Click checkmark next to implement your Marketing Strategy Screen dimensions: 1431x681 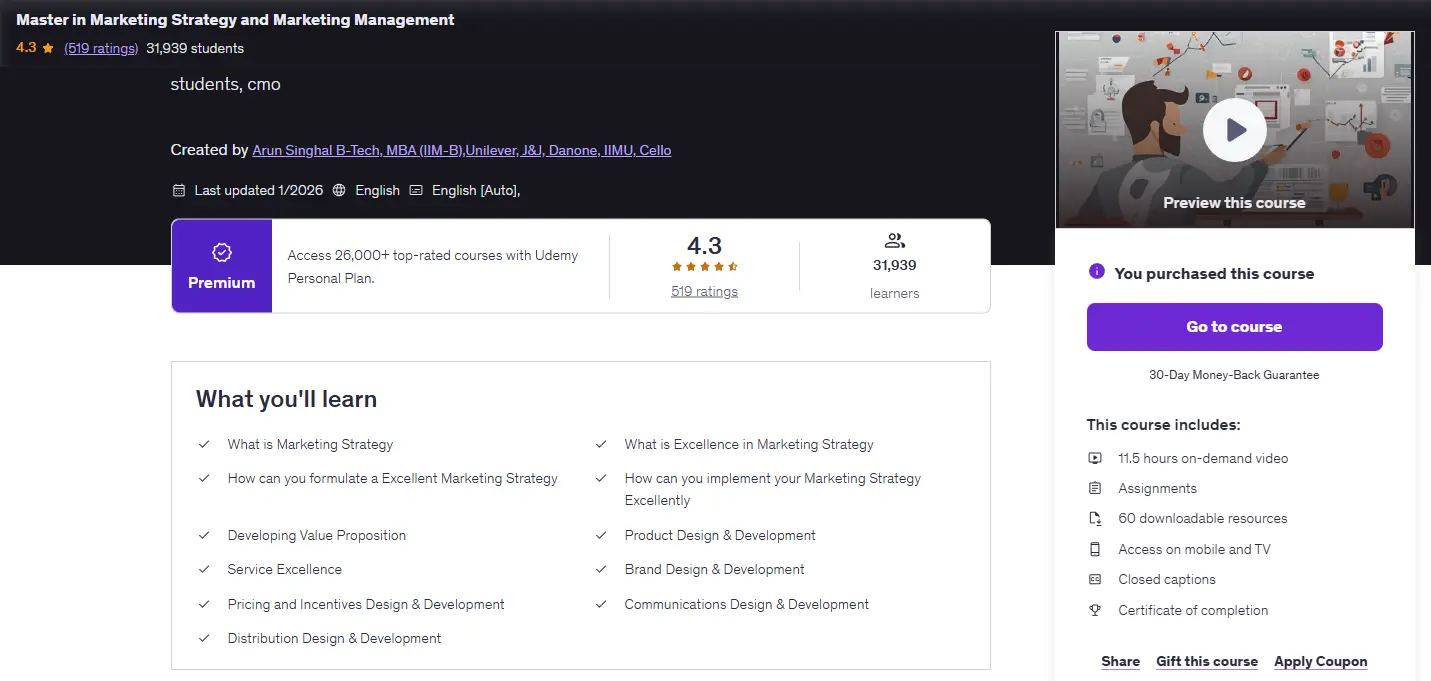pyautogui.click(x=601, y=478)
